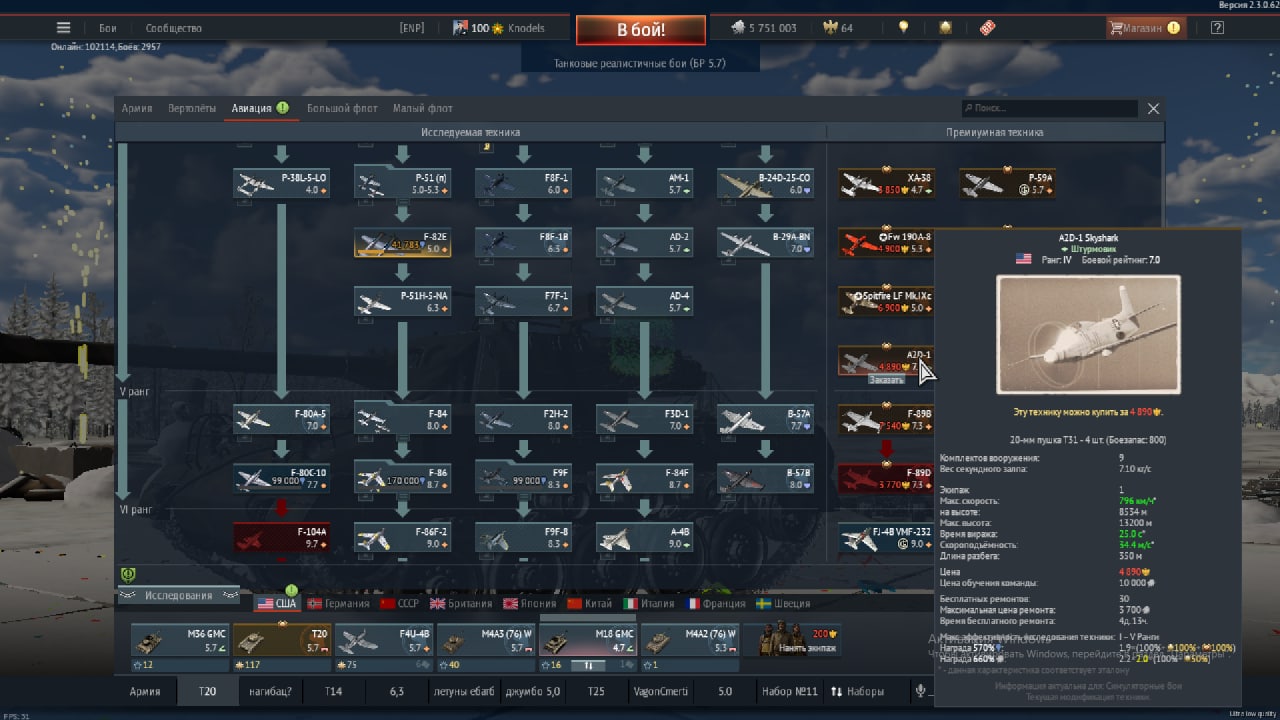Select the Франция nation flag
This screenshot has width=1280, height=720.
(x=716, y=604)
